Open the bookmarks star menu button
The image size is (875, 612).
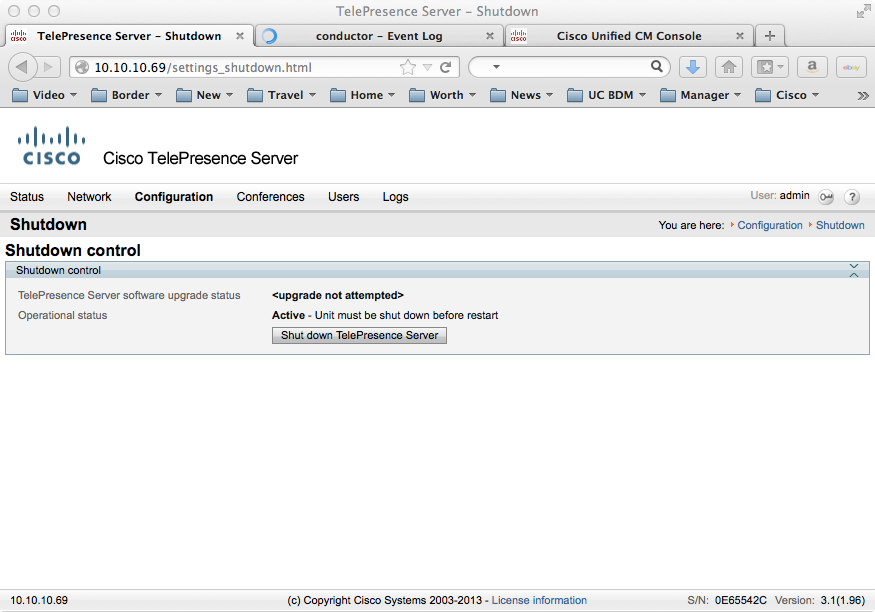(770, 68)
